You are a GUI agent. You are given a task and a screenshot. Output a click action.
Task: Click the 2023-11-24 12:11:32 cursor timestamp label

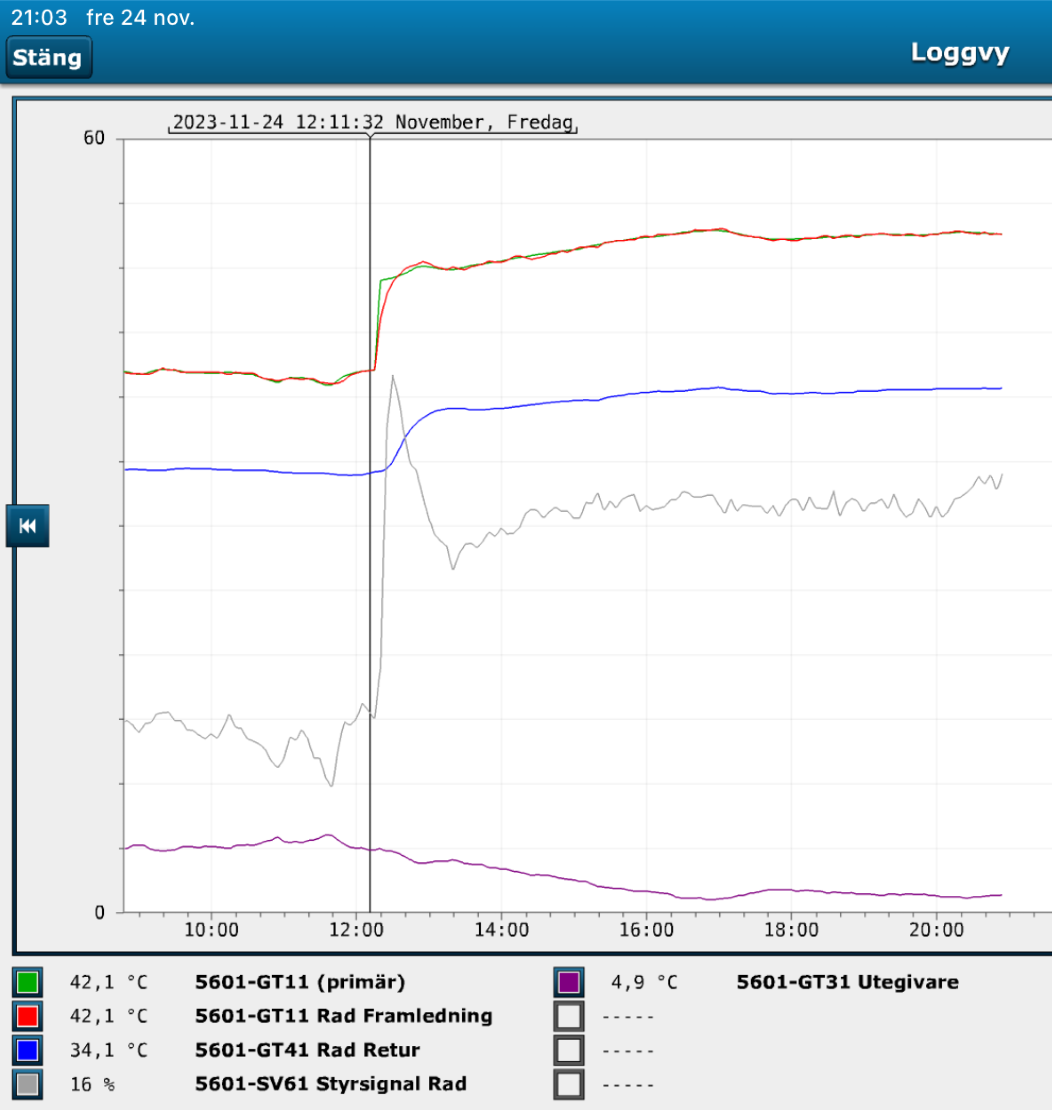coord(372,123)
